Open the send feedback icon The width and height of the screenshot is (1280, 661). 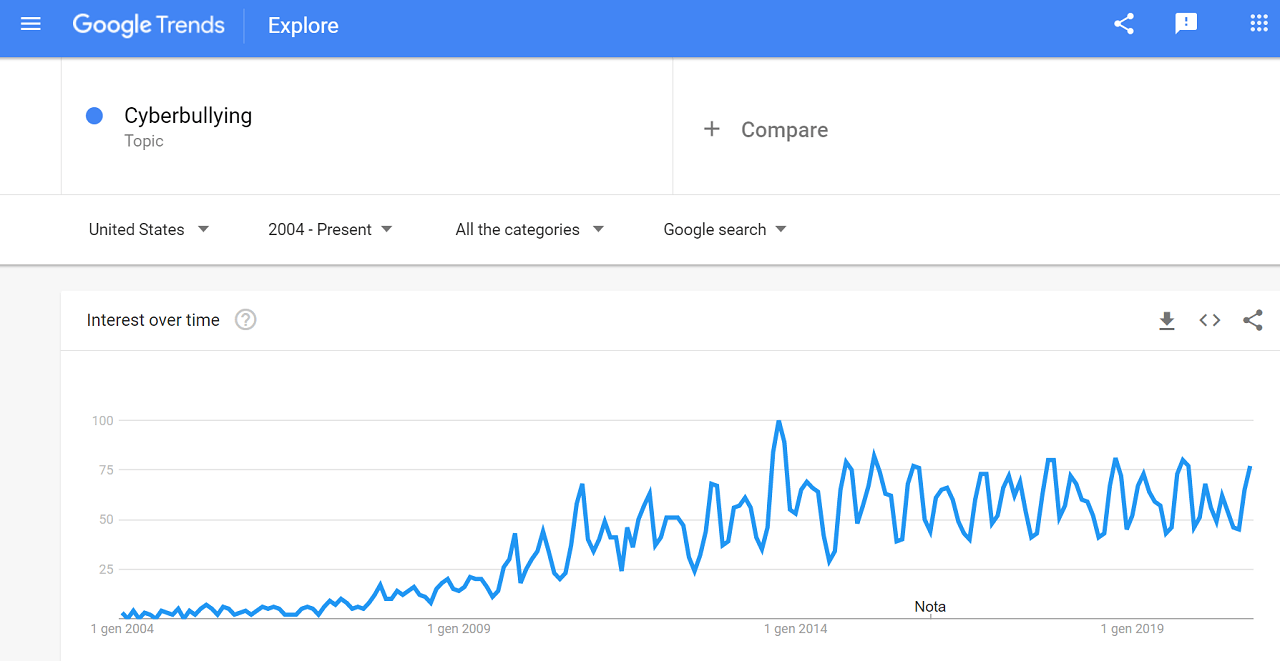pyautogui.click(x=1186, y=24)
